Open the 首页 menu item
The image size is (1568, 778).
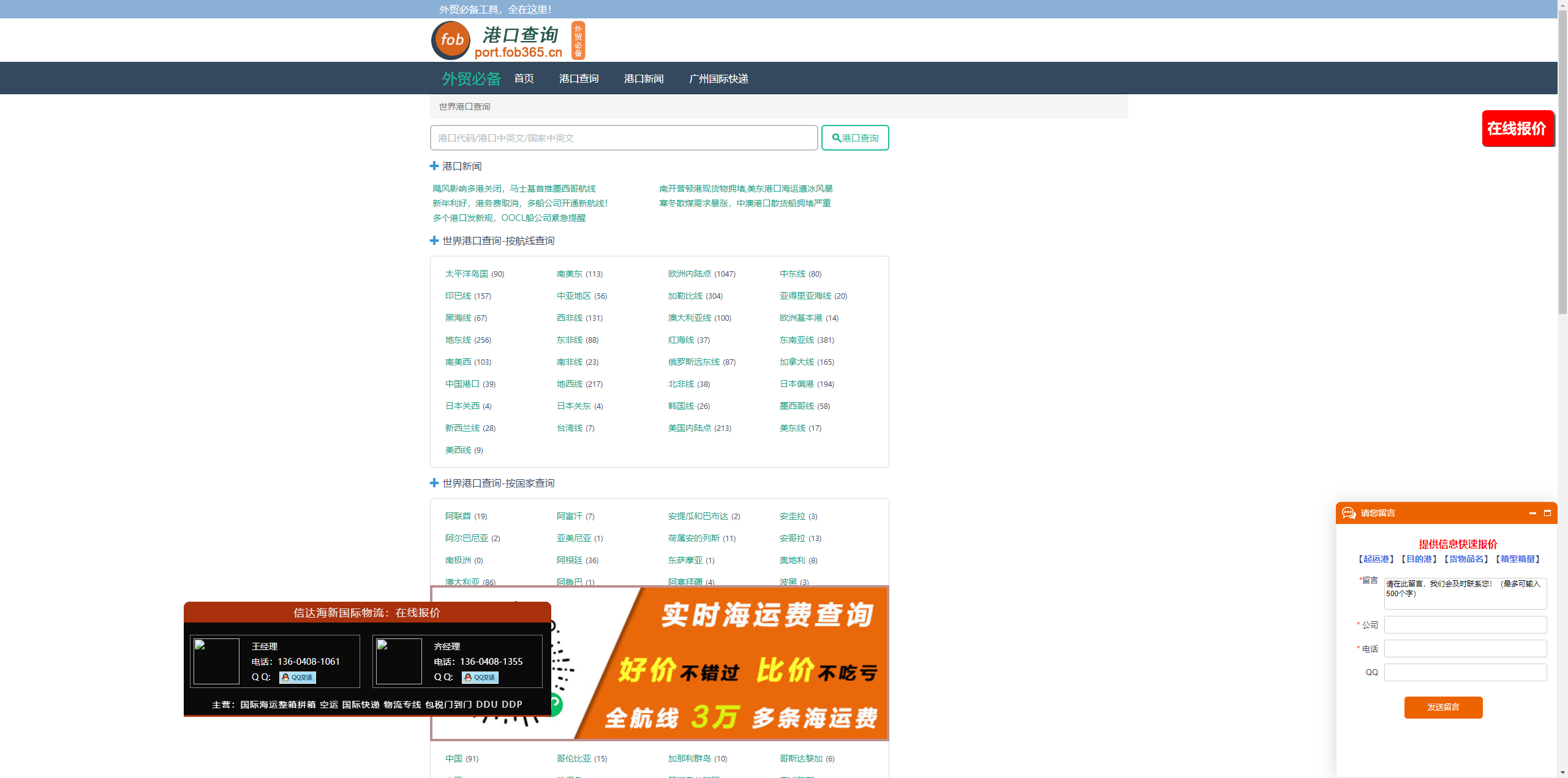coord(524,78)
